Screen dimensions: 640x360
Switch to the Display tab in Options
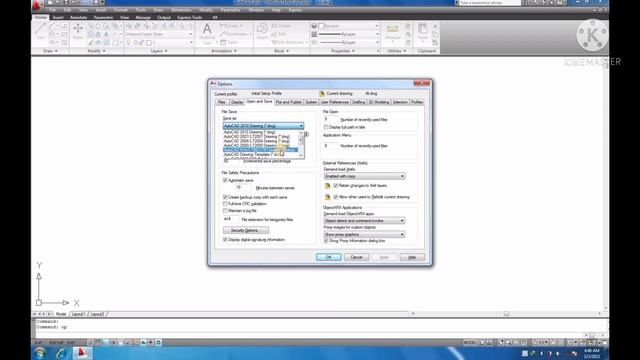pos(237,102)
